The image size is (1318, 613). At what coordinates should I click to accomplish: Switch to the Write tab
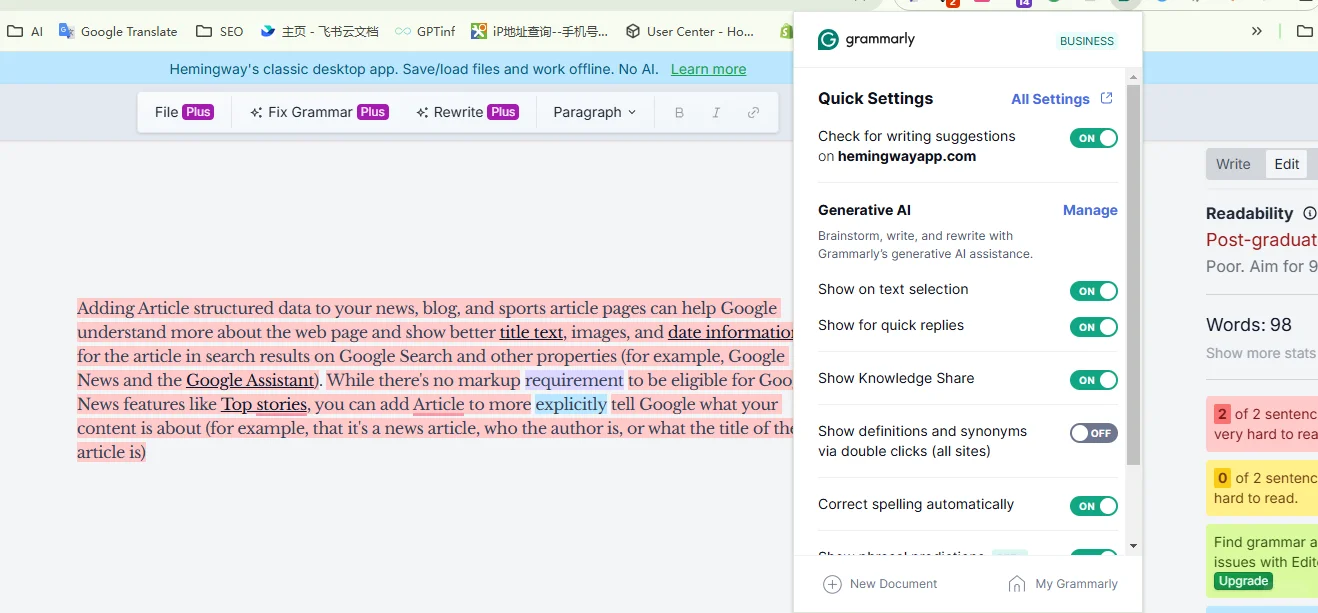[x=1233, y=164]
